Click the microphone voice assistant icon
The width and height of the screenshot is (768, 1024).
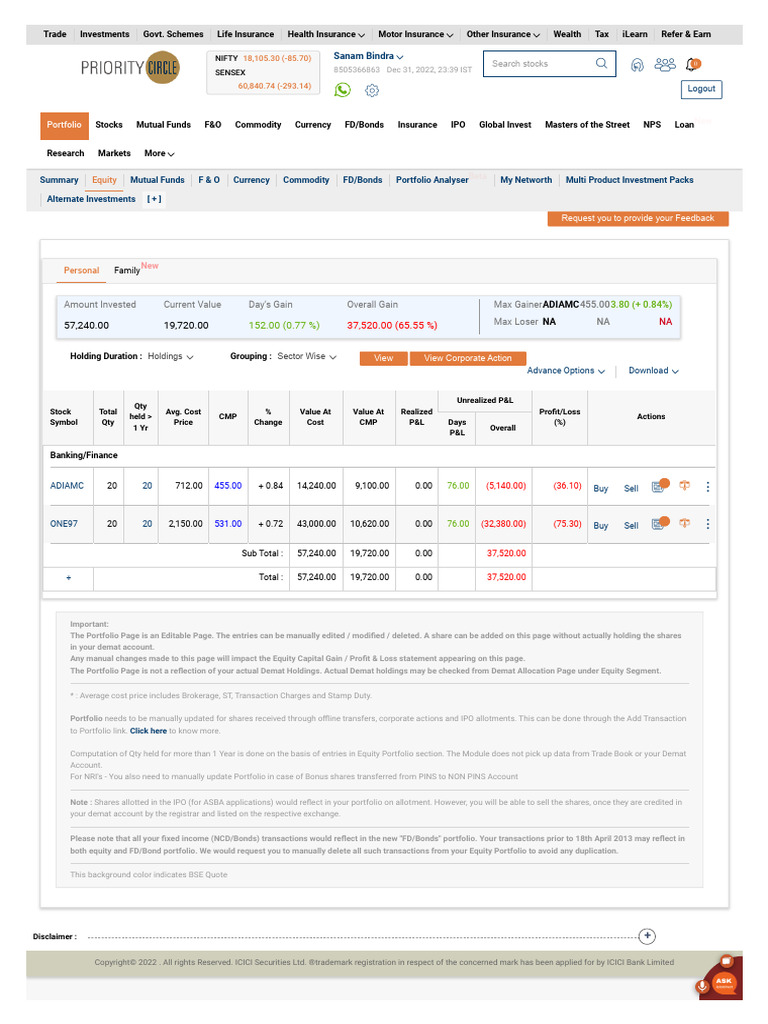coord(703,987)
